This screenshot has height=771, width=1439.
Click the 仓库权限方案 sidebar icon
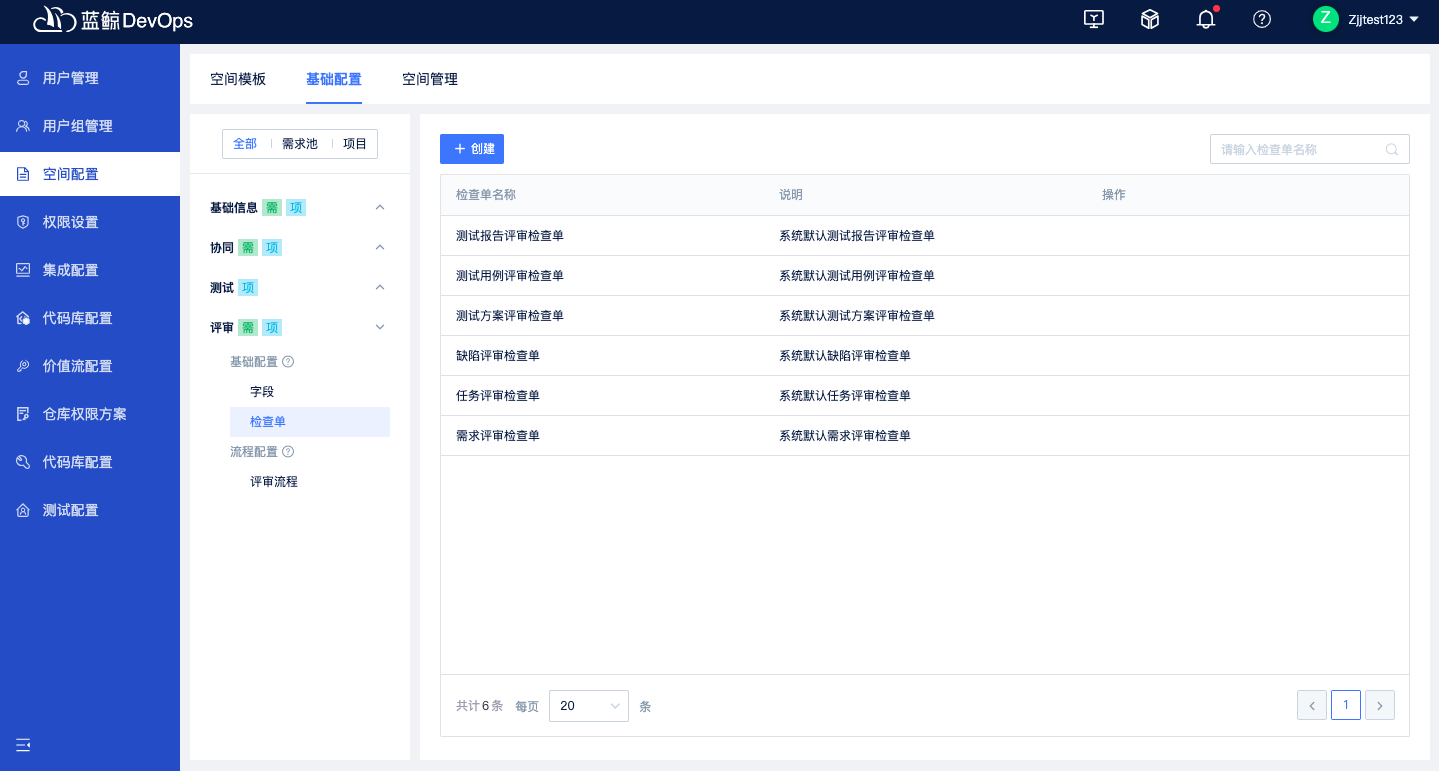pos(23,414)
